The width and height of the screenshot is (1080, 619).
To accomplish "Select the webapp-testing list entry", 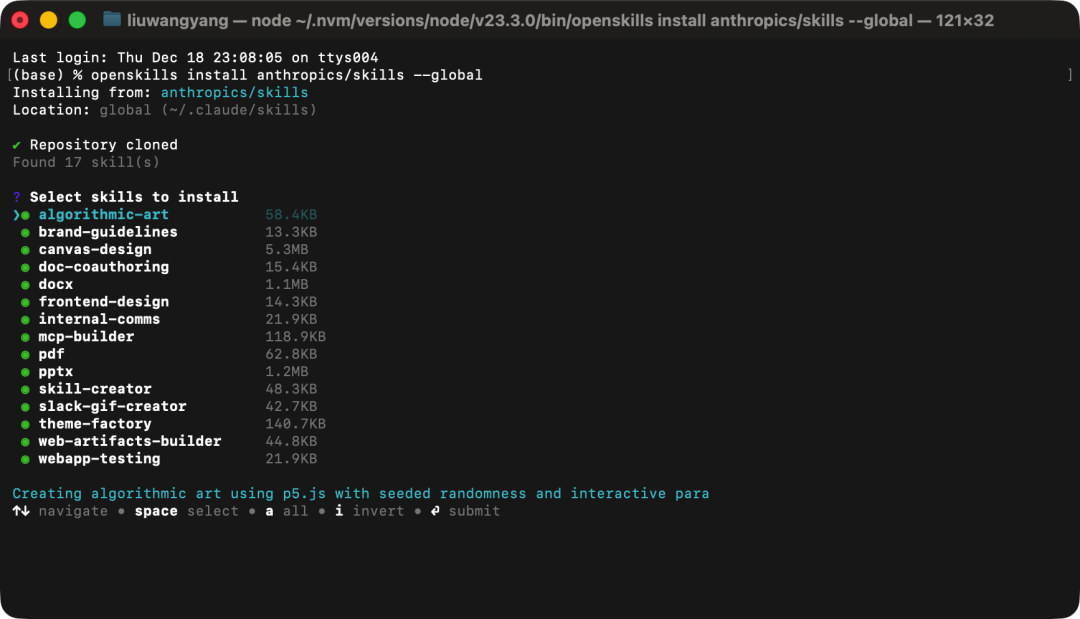I will pyautogui.click(x=99, y=459).
